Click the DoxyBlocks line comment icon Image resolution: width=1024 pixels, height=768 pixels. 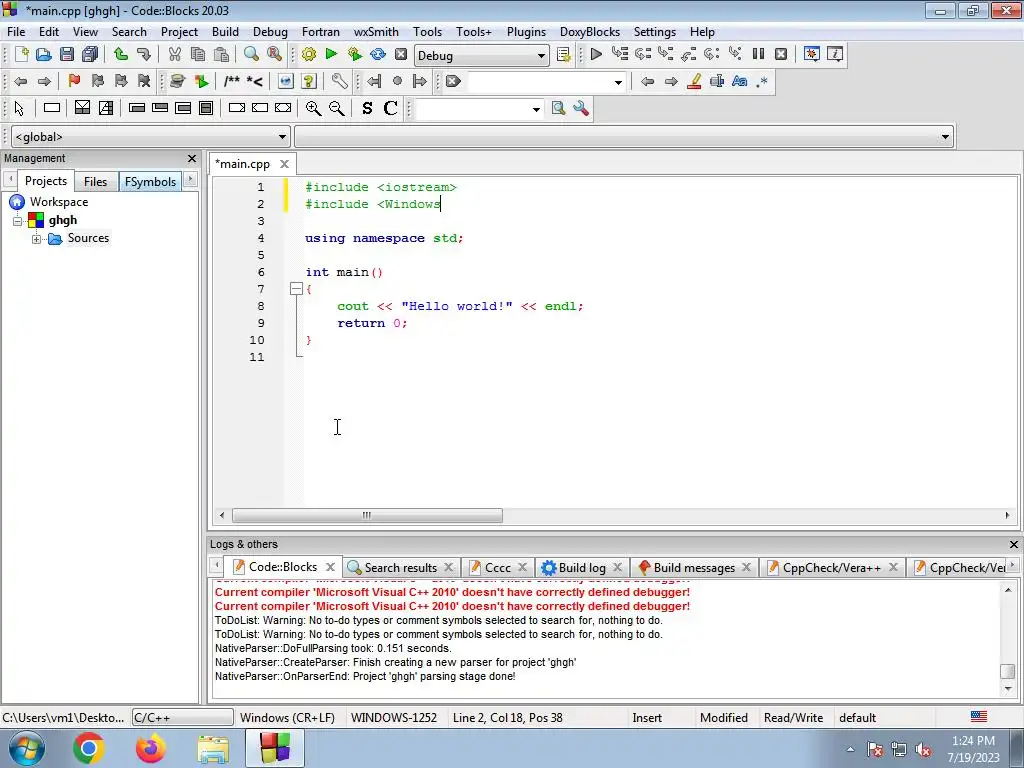(x=255, y=81)
